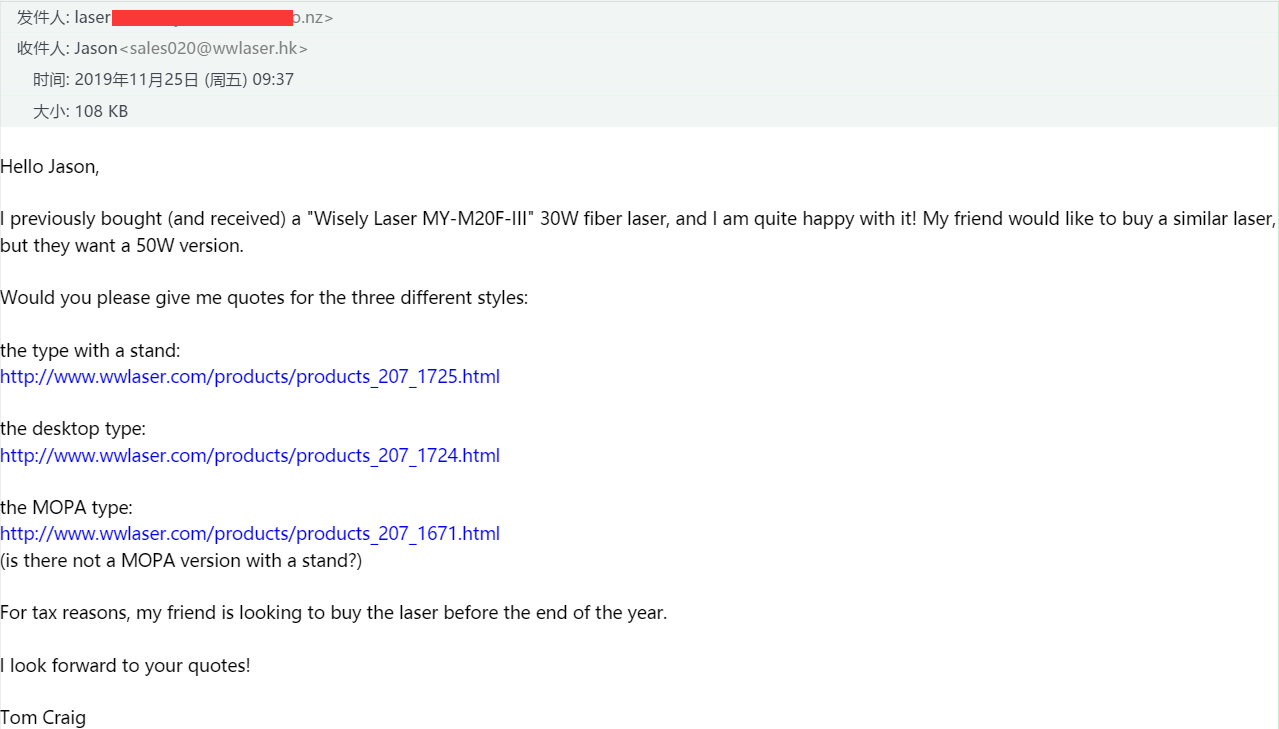Screen dimensions: 1279x729
Task: Open the products_207_1725 stand type link
Action: 250,377
